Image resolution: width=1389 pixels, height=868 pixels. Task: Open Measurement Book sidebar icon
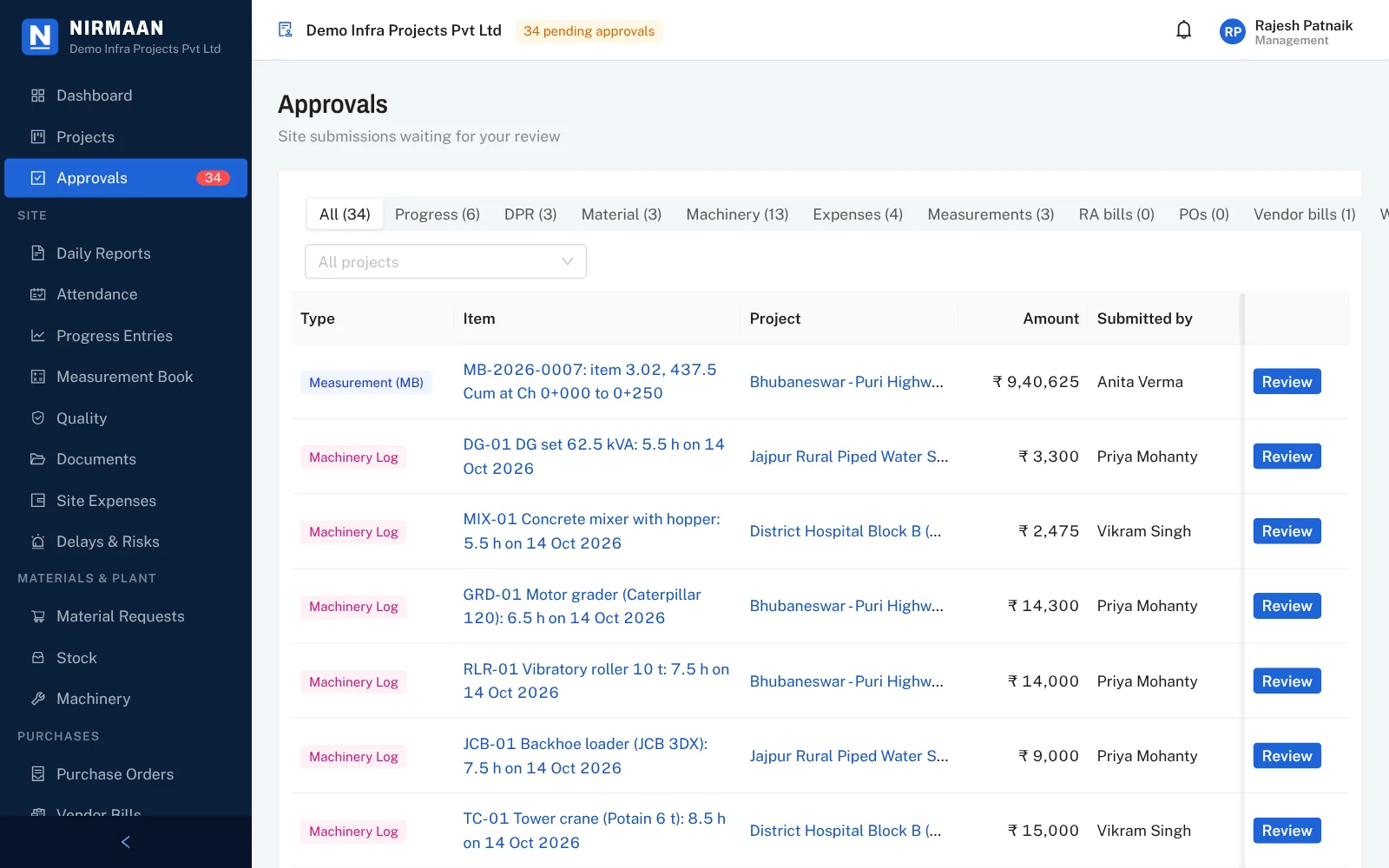pos(37,377)
